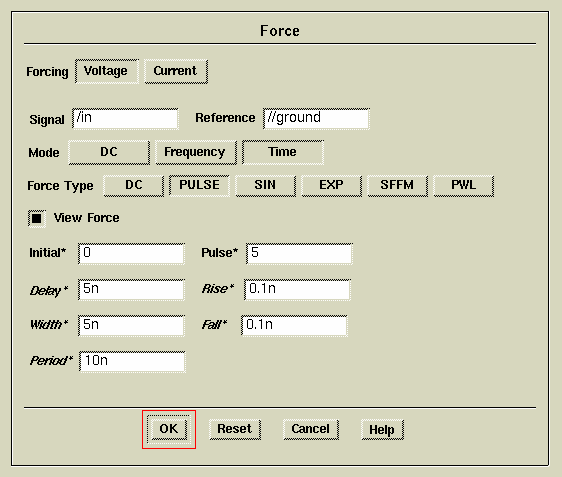Choose Time mode

click(283, 152)
